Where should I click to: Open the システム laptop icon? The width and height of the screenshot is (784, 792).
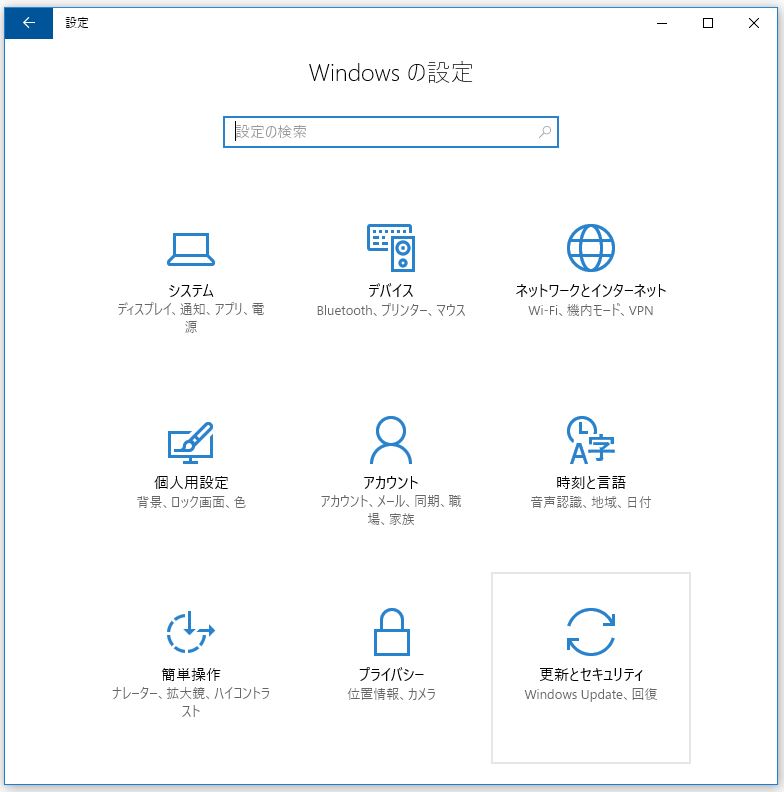tap(191, 249)
